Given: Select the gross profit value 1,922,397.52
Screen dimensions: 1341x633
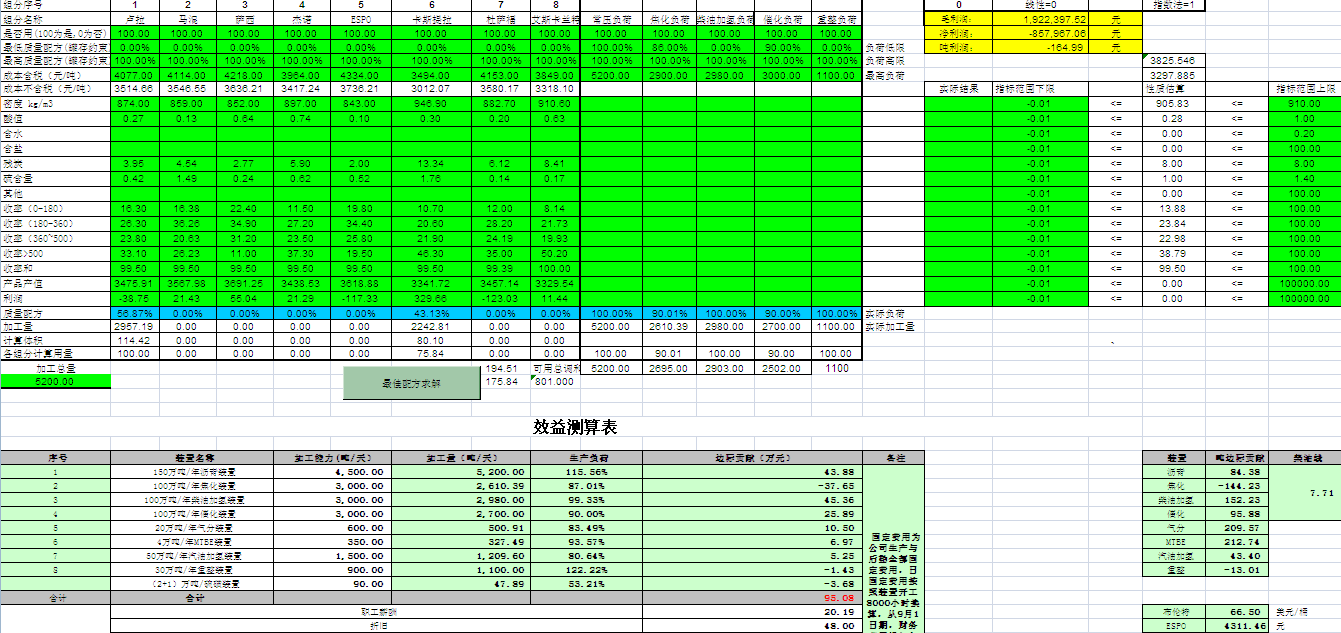Looking at the screenshot, I should tap(1040, 19).
